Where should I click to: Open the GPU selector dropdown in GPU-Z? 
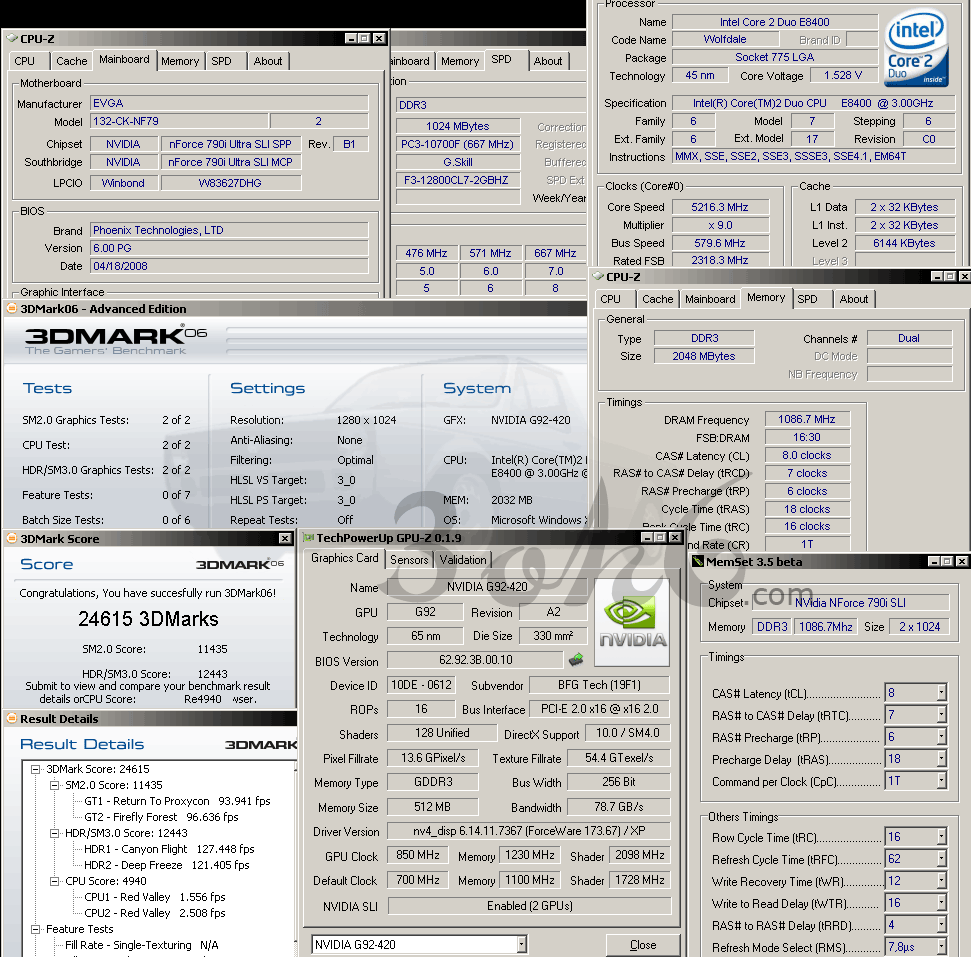[x=521, y=945]
